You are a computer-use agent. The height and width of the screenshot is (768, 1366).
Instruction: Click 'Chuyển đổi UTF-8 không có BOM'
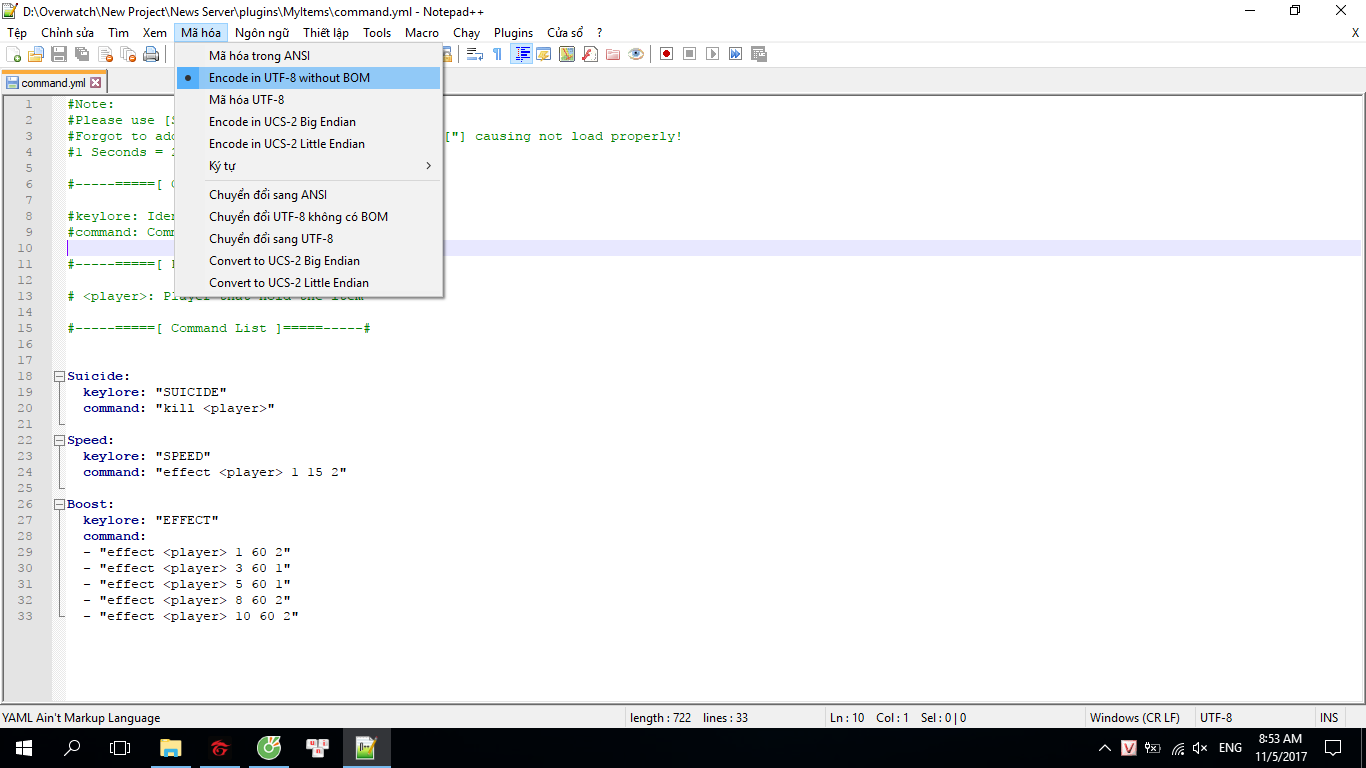coord(308,217)
